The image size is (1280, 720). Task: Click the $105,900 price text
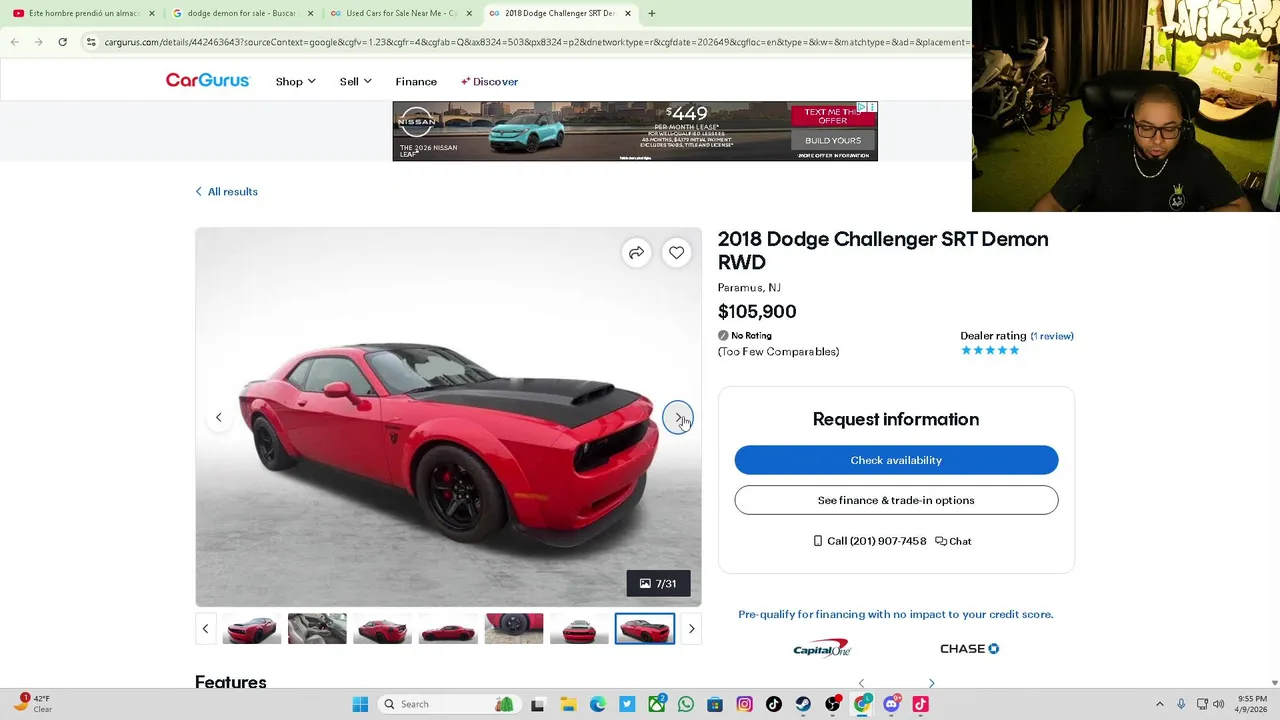pyautogui.click(x=757, y=312)
